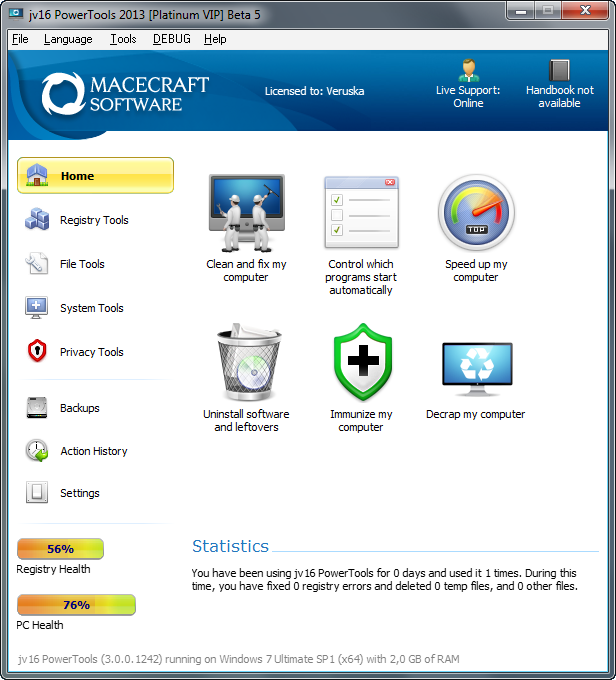
Task: Click 'Immunize my computer' label
Action: [x=361, y=421]
